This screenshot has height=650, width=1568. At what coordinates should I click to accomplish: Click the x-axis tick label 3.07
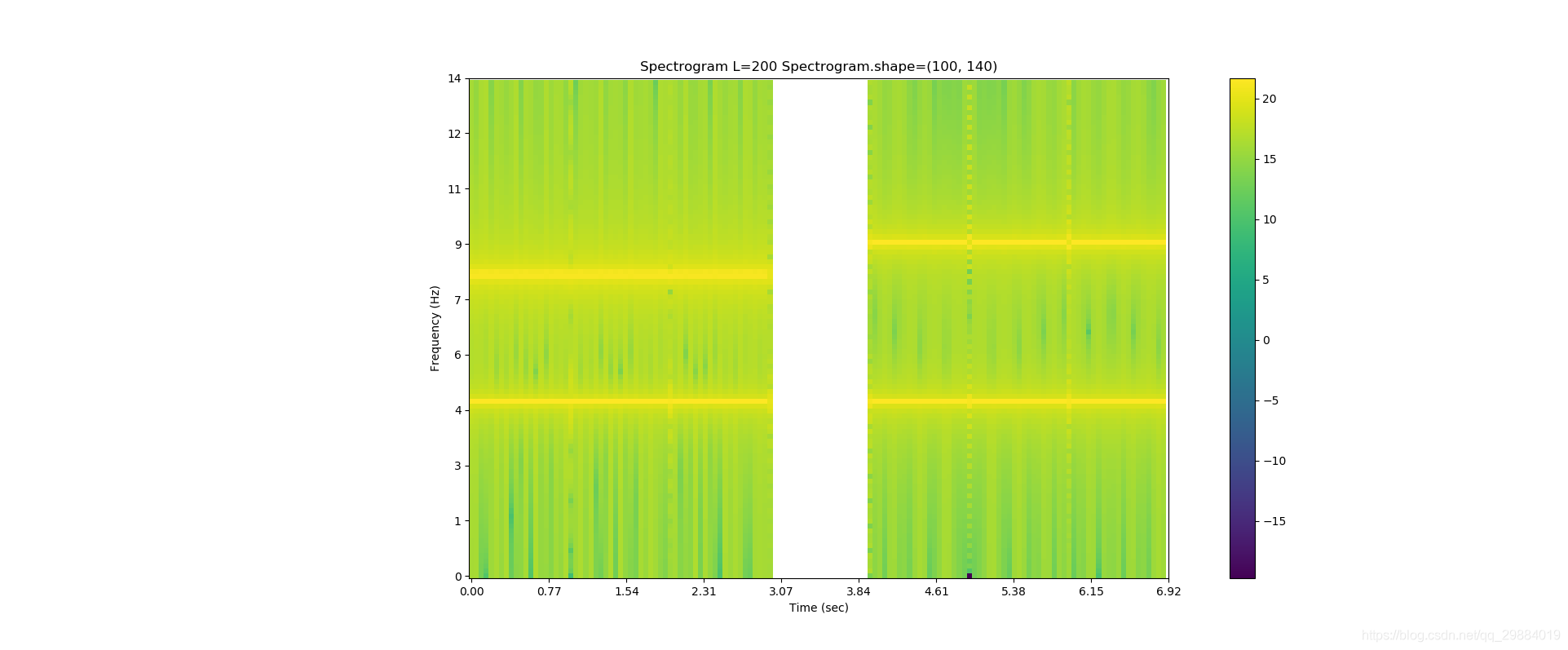click(781, 591)
